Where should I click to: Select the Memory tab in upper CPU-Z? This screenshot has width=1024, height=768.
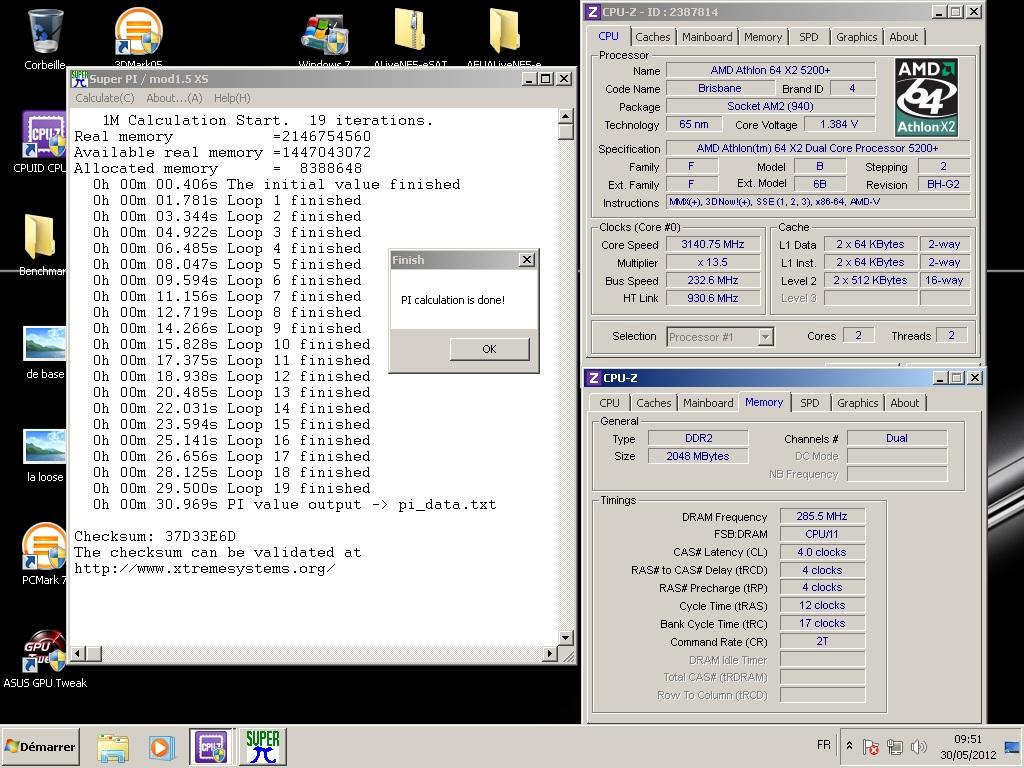coord(763,37)
